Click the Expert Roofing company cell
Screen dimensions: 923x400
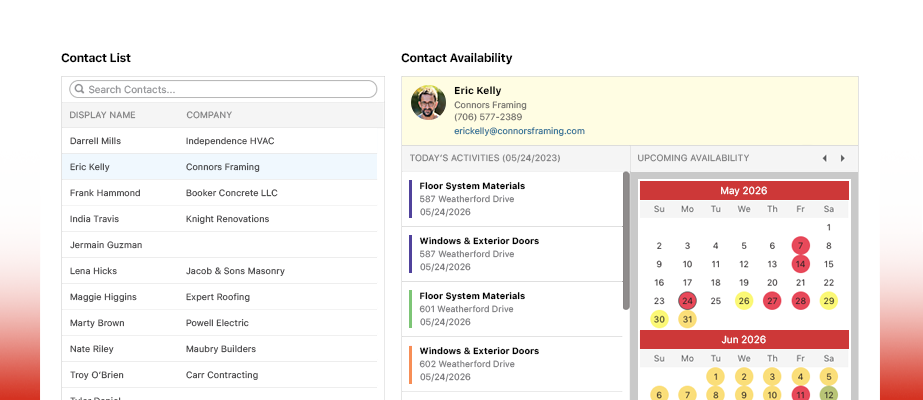(218, 297)
